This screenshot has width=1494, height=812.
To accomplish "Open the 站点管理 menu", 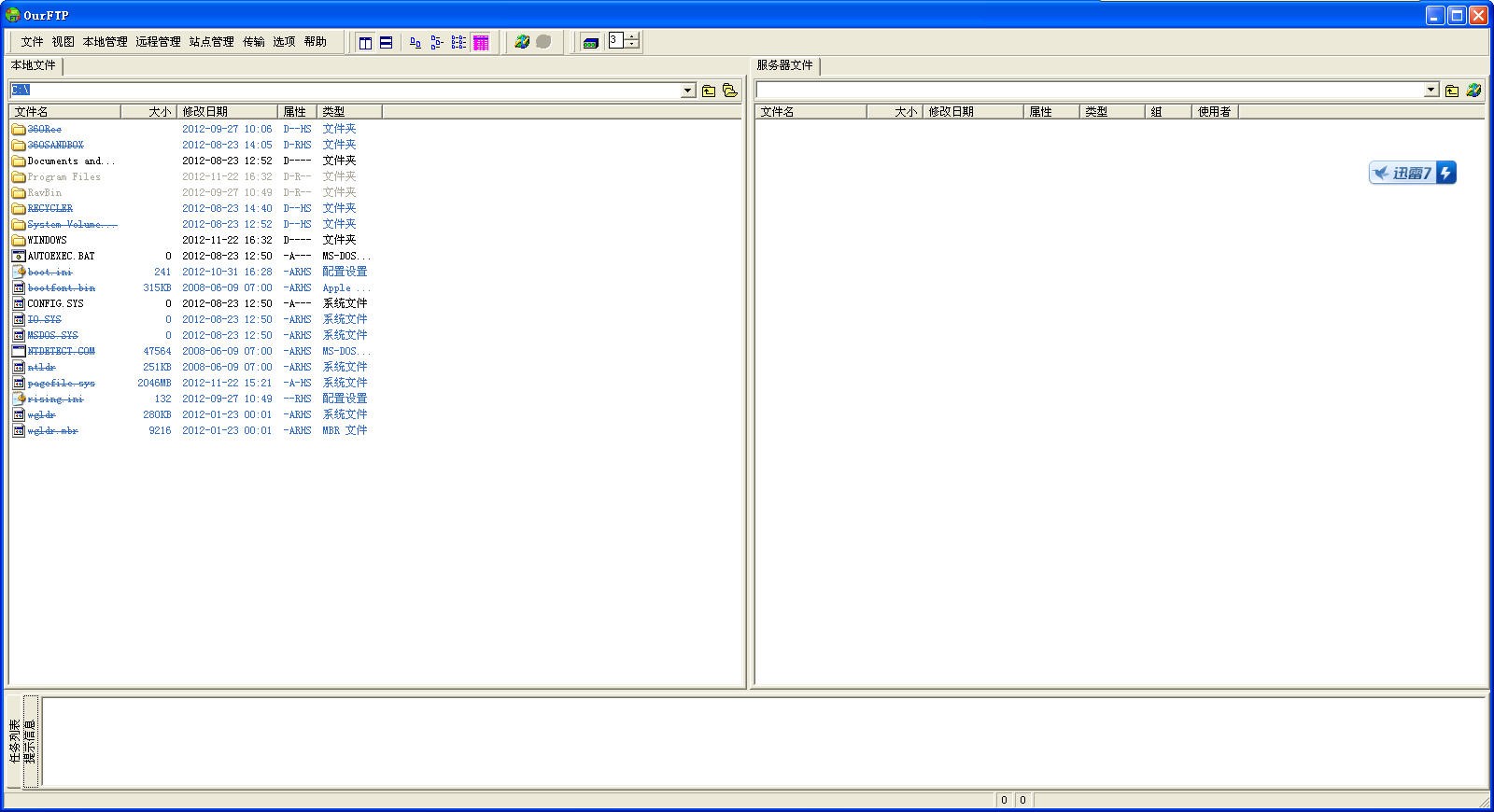I will (211, 42).
